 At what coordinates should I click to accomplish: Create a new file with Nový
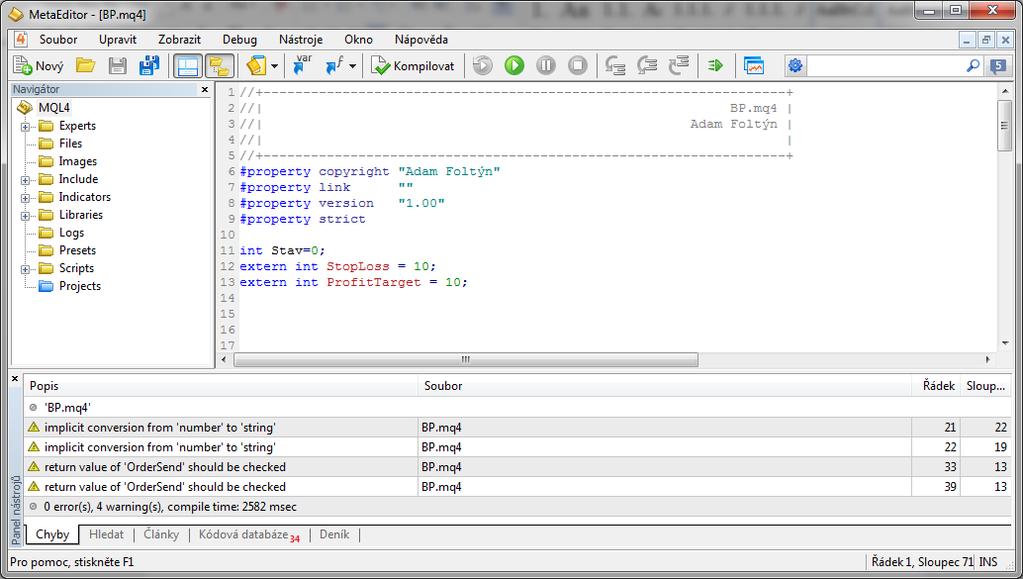38,65
